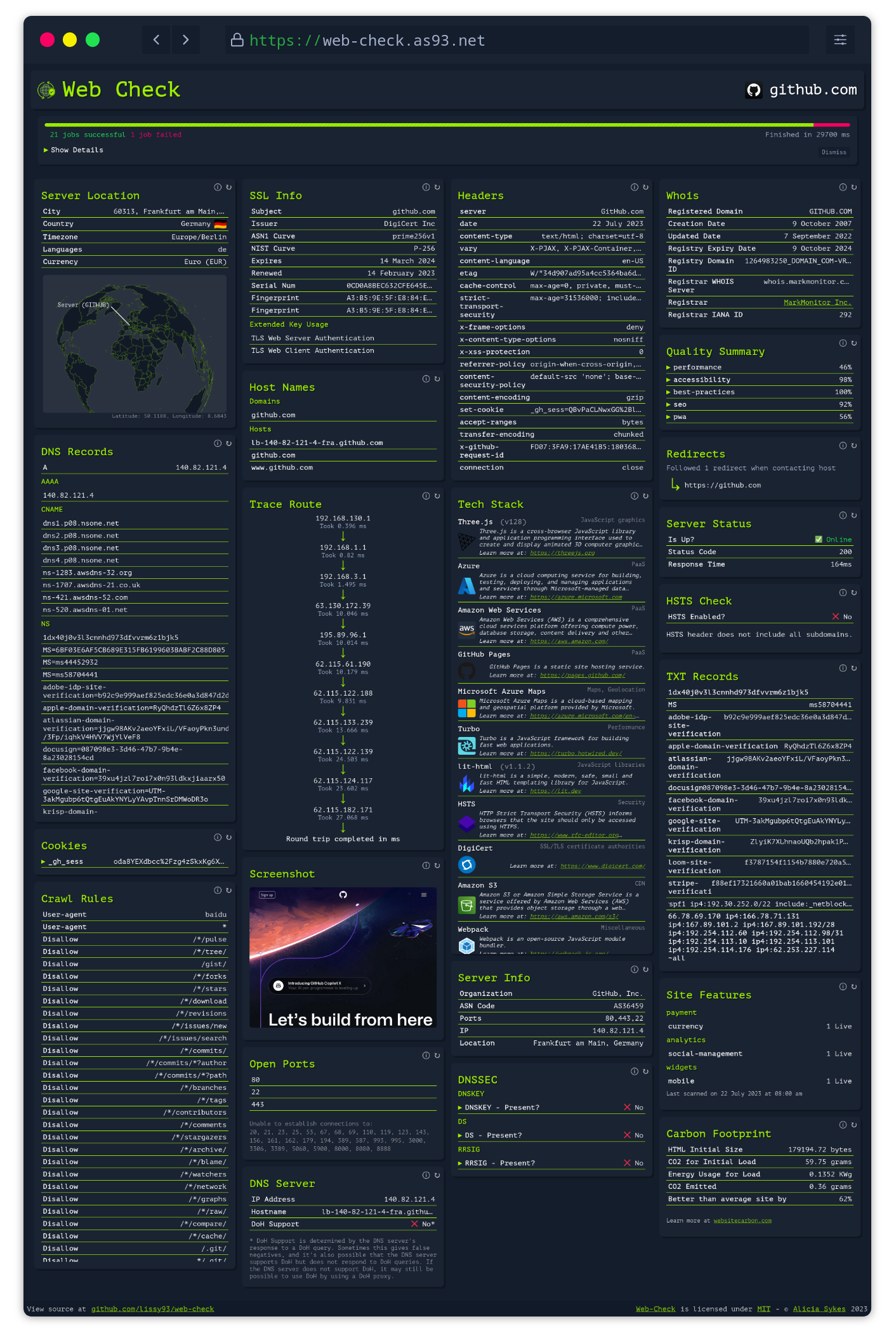
Task: Refresh the Server Location card
Action: coord(229,187)
